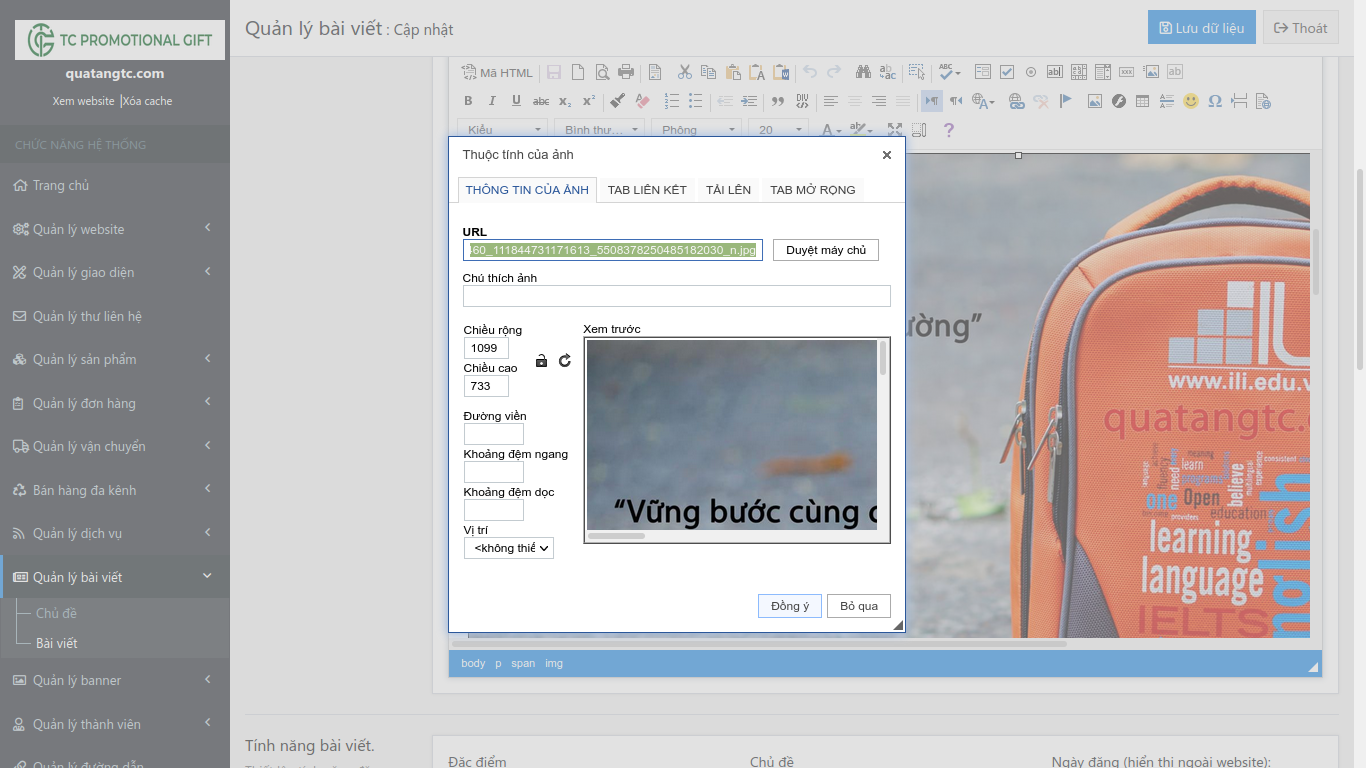Open the Bình thư... format dropdown

(x=599, y=130)
